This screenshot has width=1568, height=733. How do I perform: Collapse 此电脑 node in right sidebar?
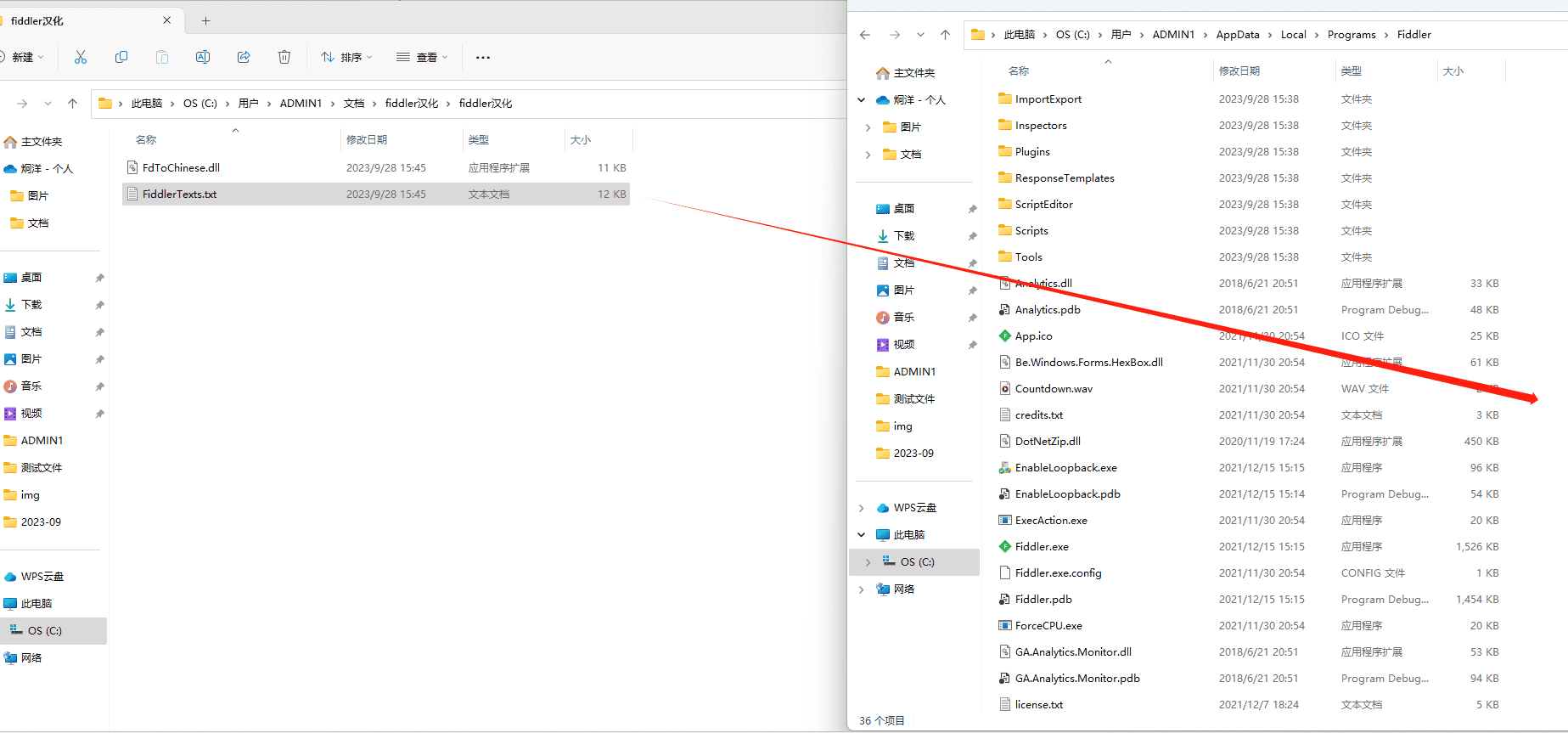862,535
